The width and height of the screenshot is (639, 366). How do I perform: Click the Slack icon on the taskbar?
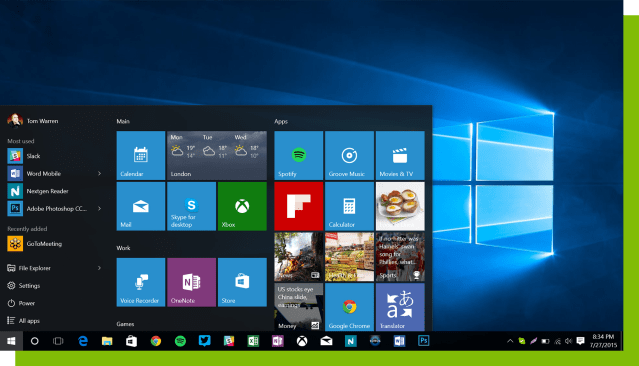(x=229, y=341)
